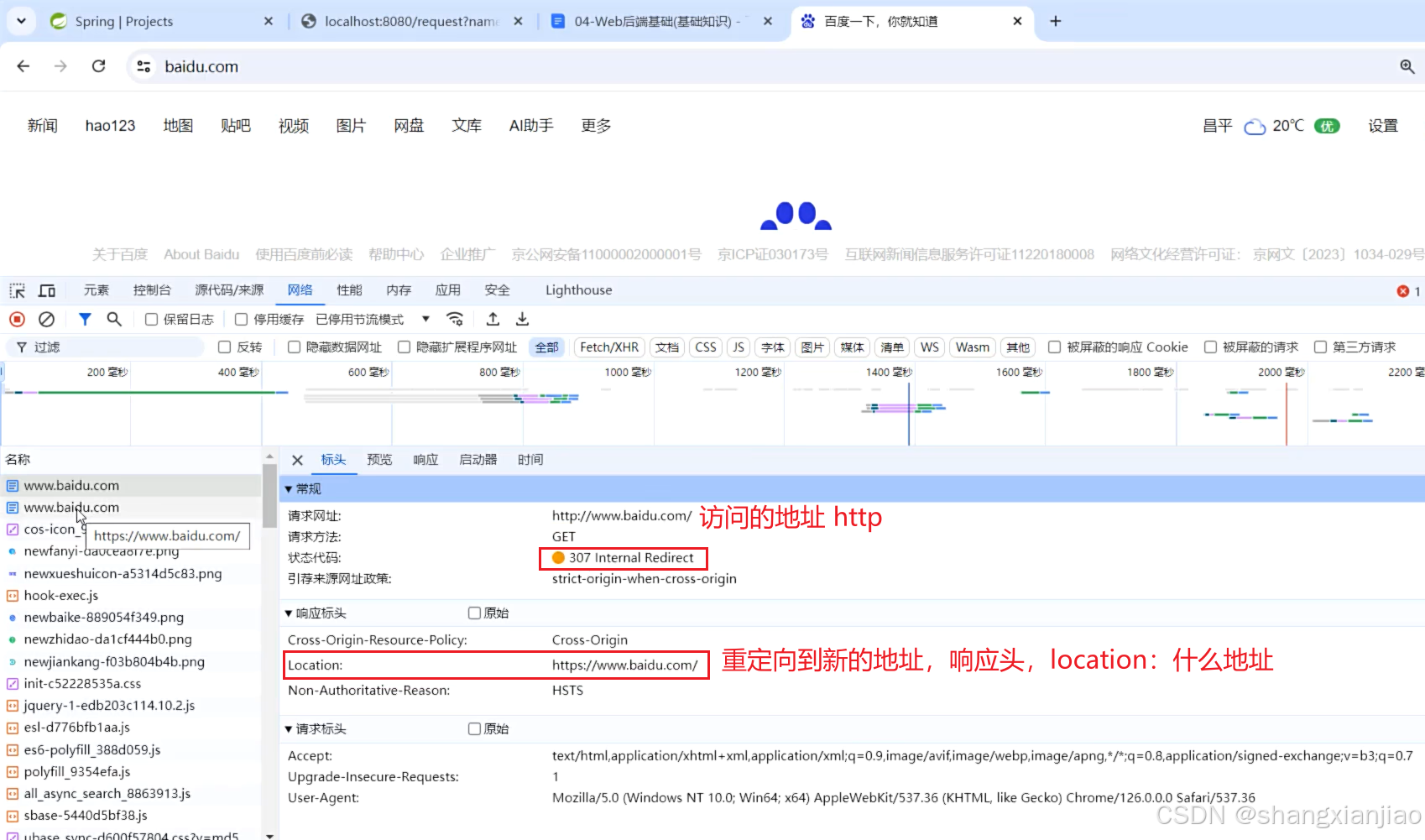Activate the inspect element picker icon

(x=18, y=290)
